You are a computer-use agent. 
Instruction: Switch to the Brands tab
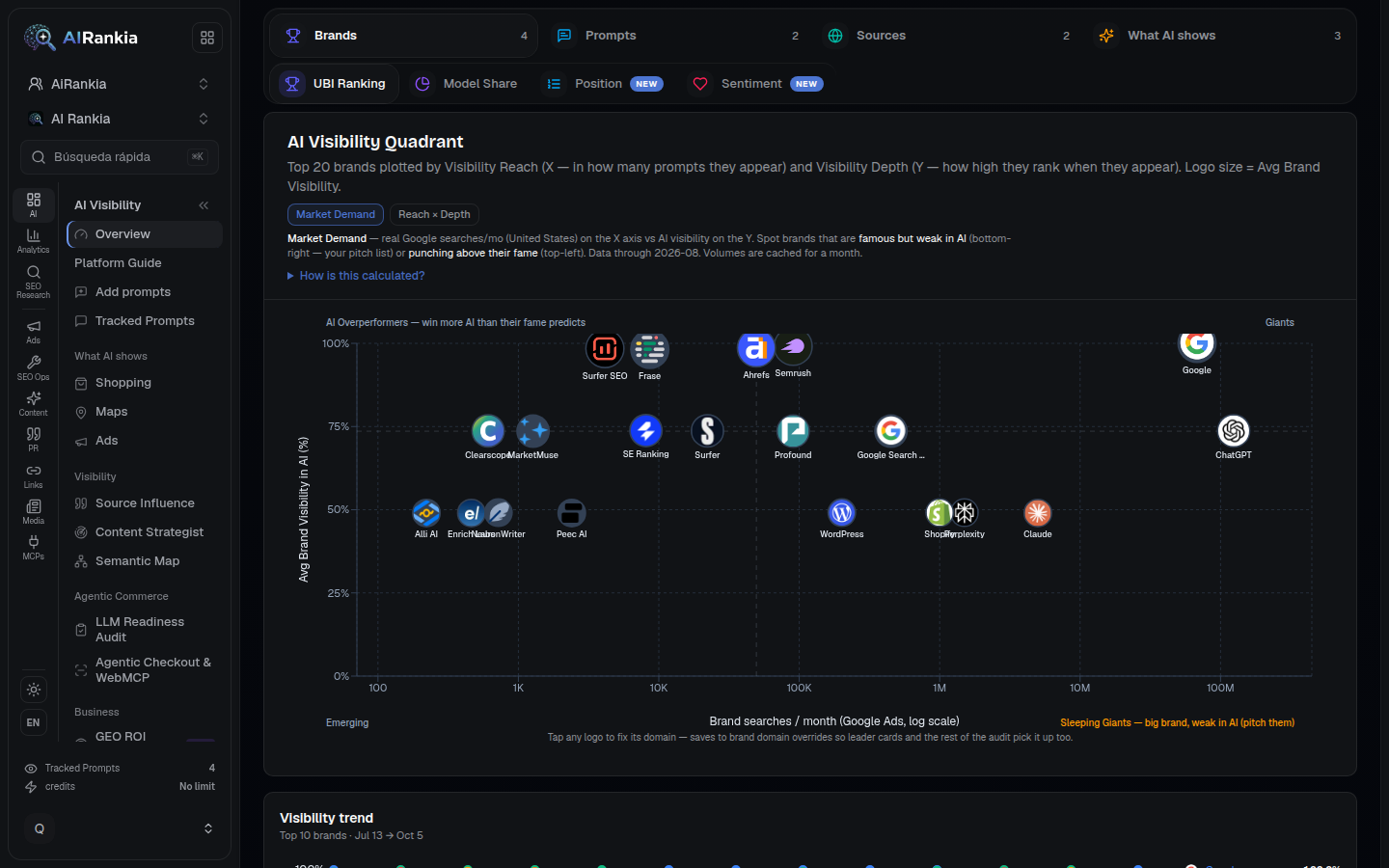[x=403, y=36]
